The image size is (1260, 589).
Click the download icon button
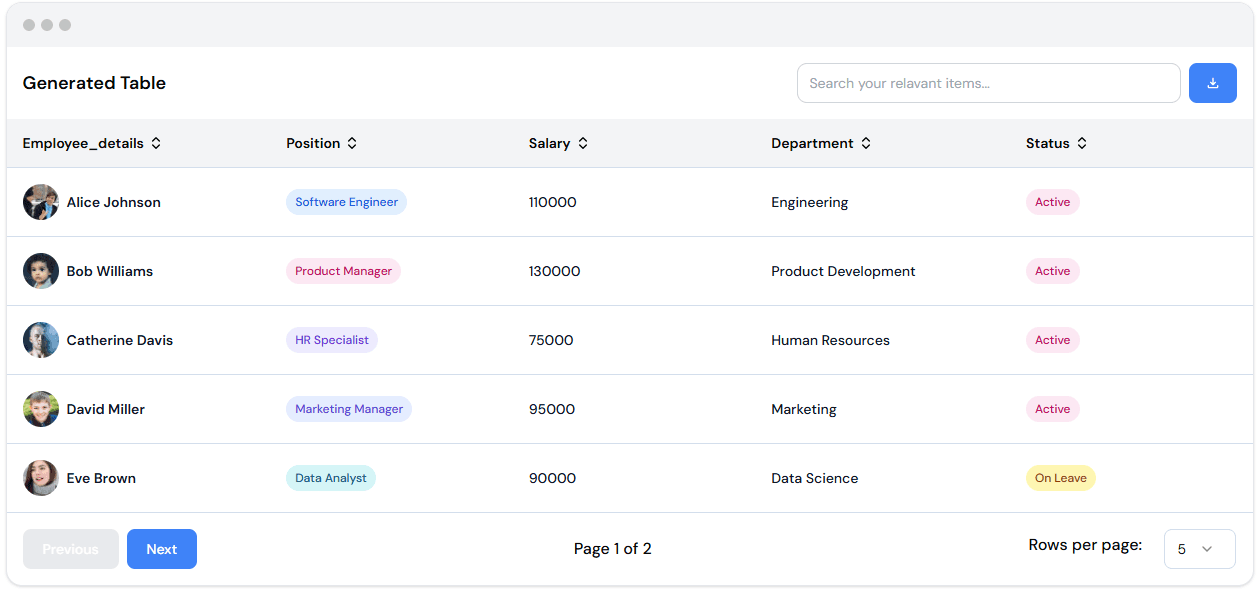click(x=1212, y=83)
